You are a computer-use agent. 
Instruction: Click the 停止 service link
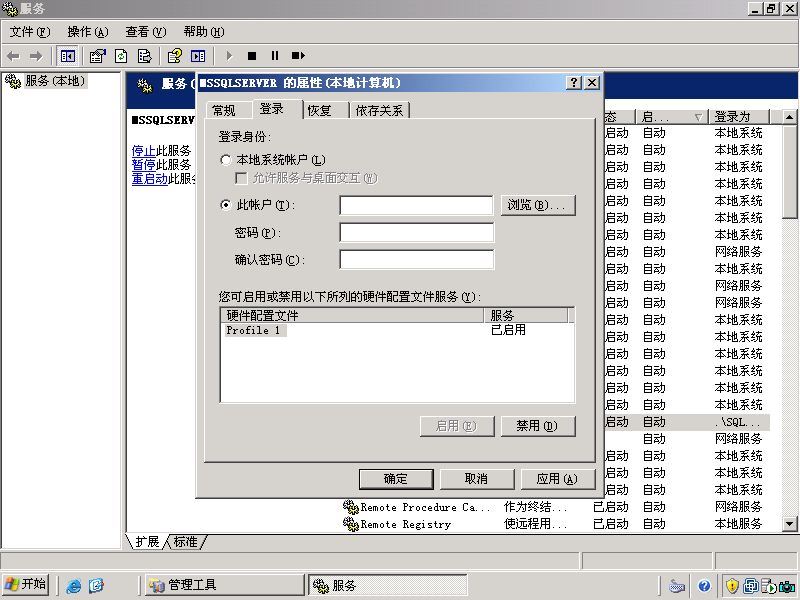tap(143, 151)
